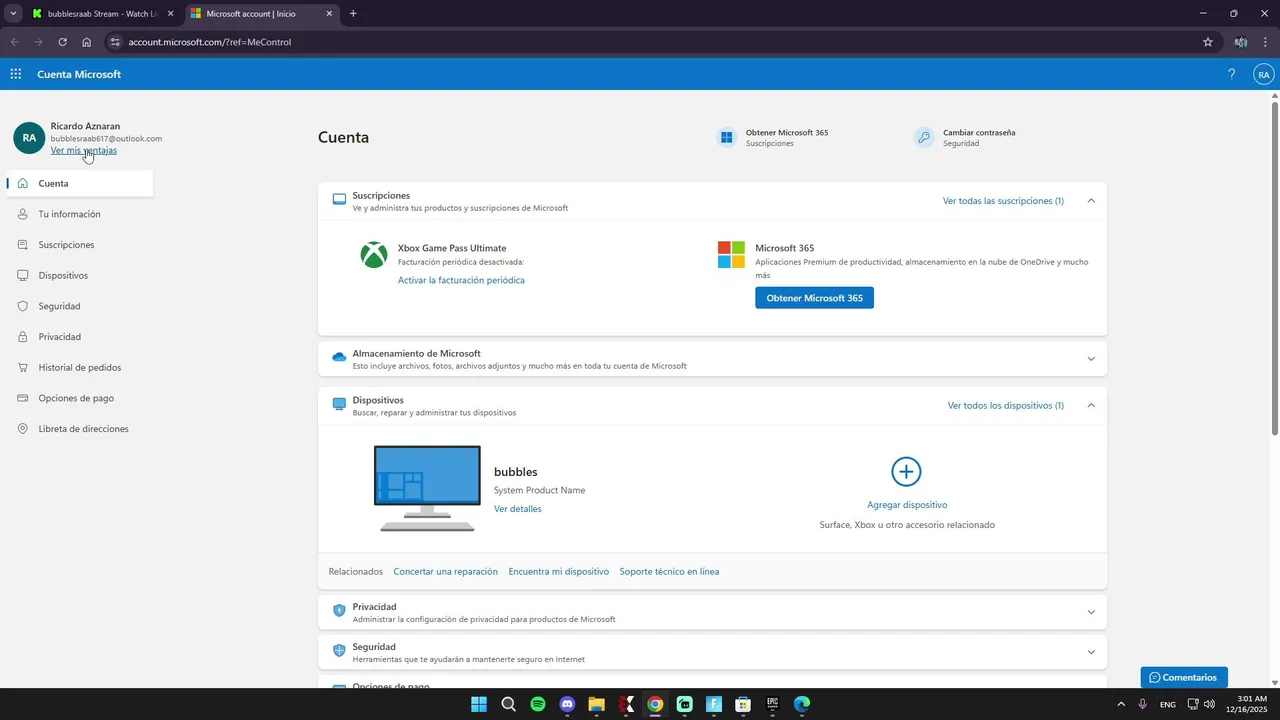This screenshot has height=720, width=1280.
Task: Click the Obtener Microsoft 365 Windows icon
Action: (727, 137)
